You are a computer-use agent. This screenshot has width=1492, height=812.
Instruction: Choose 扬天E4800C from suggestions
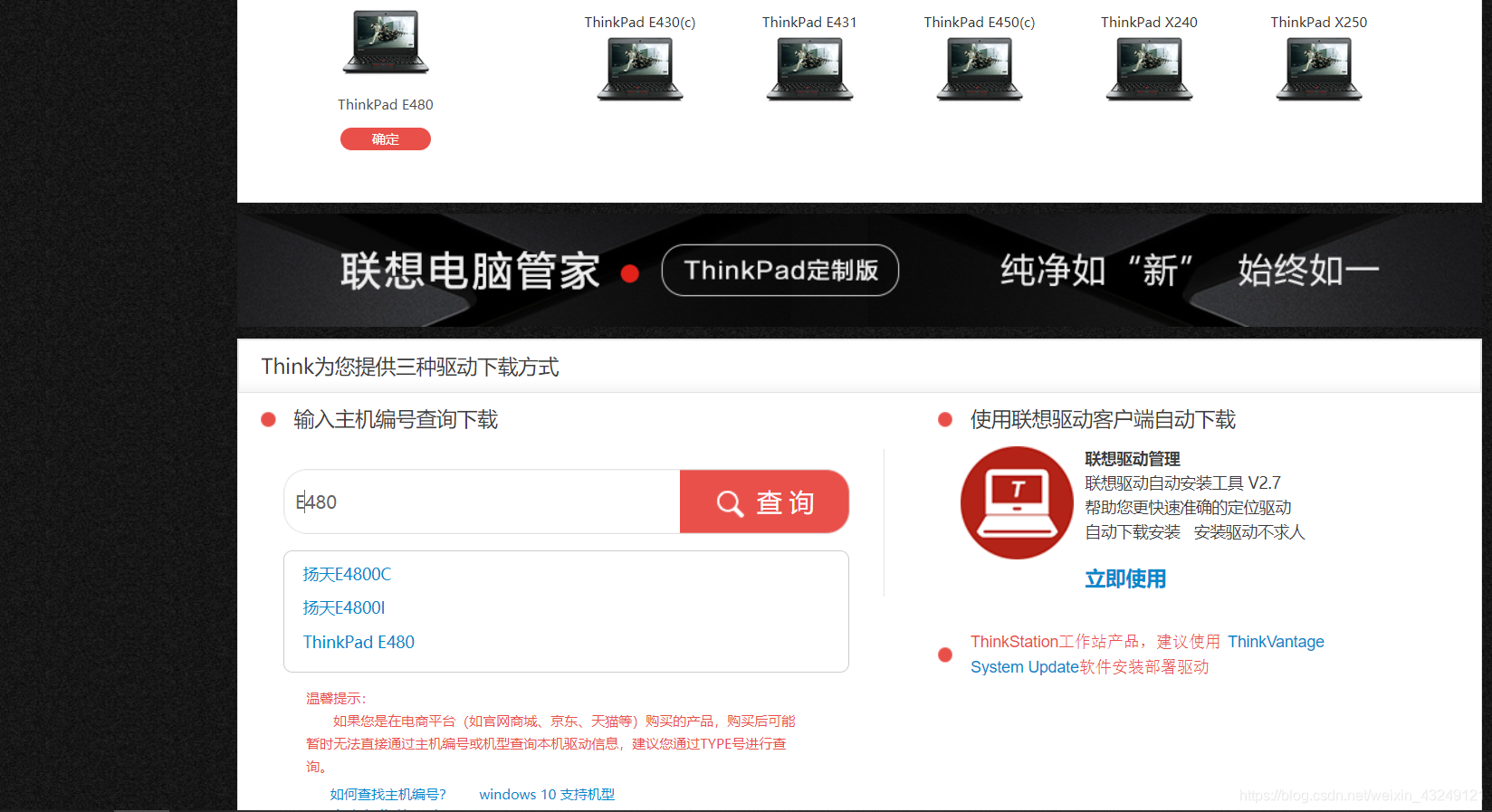[347, 574]
